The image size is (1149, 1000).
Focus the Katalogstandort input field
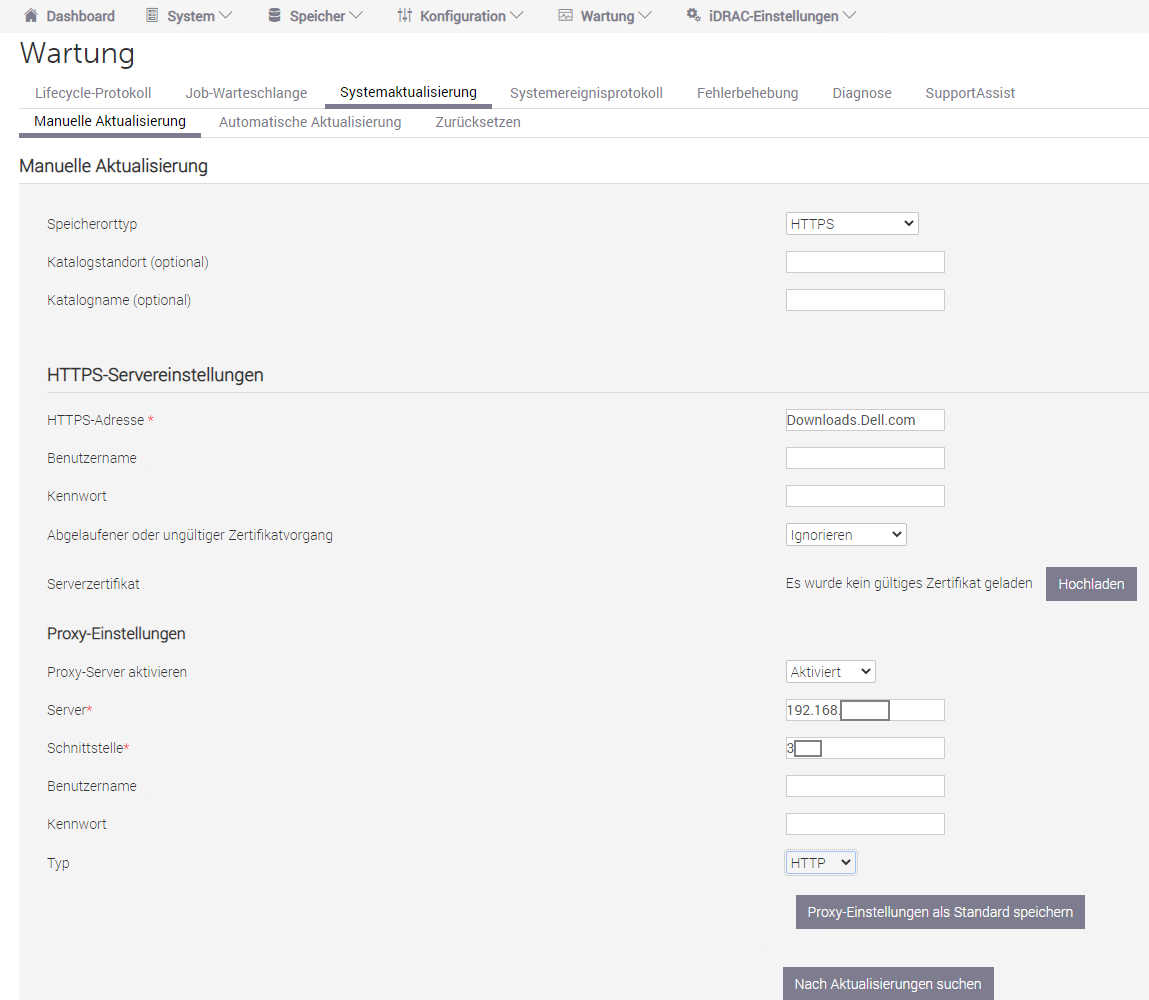[865, 262]
